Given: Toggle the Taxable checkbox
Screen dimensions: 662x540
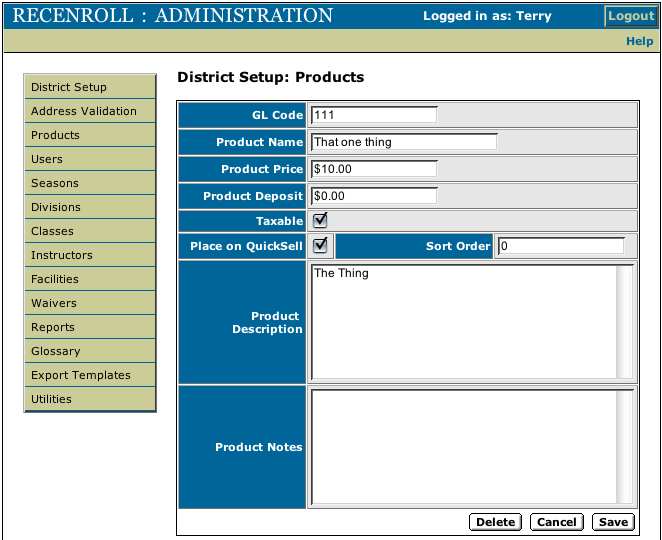Looking at the screenshot, I should tap(320, 221).
